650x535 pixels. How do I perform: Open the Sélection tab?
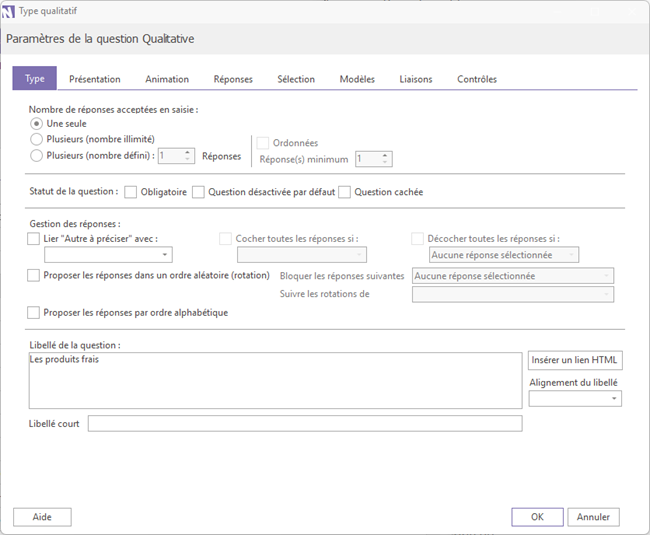(296, 79)
